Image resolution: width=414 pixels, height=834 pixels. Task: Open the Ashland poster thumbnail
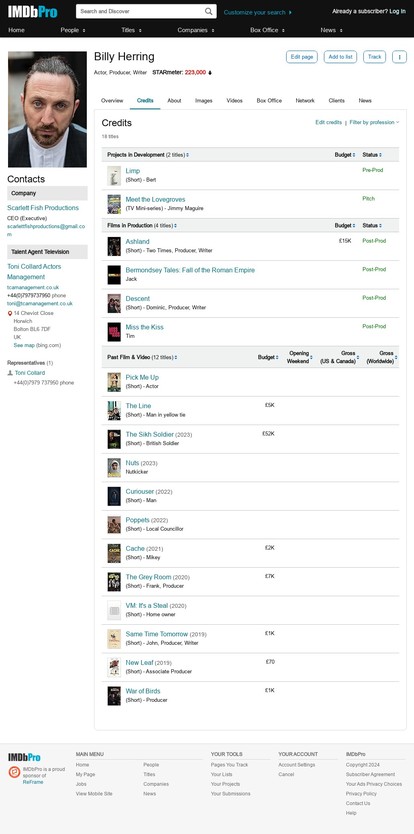pos(114,246)
